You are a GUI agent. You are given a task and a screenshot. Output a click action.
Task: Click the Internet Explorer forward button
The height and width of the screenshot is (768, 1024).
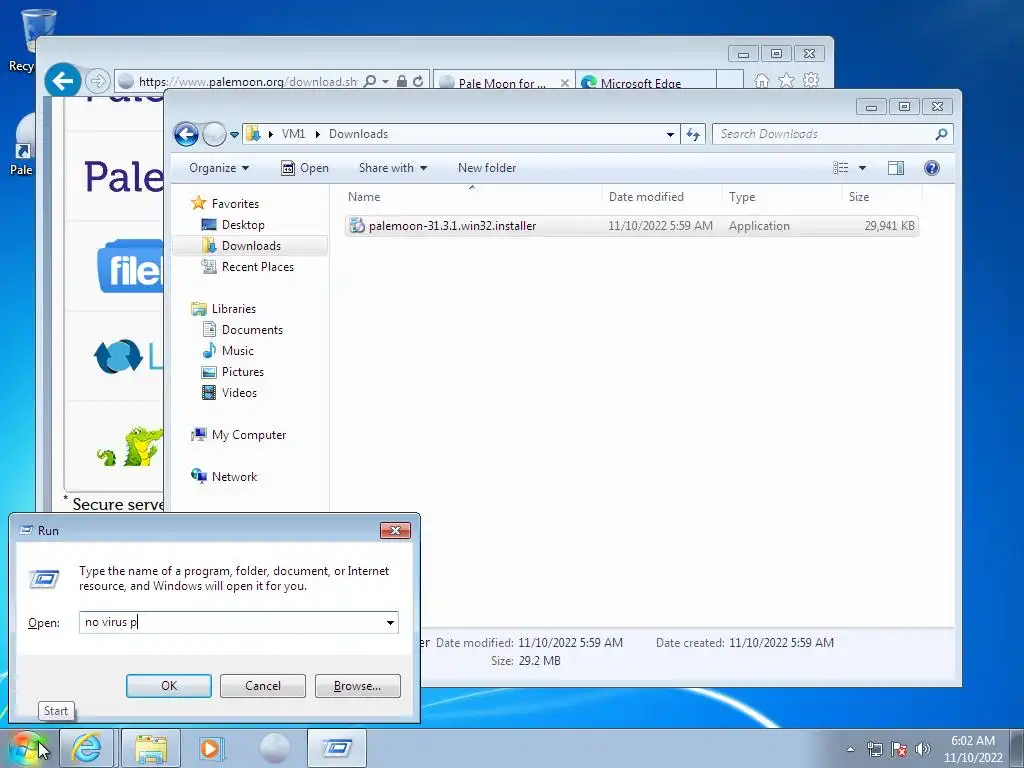click(97, 81)
